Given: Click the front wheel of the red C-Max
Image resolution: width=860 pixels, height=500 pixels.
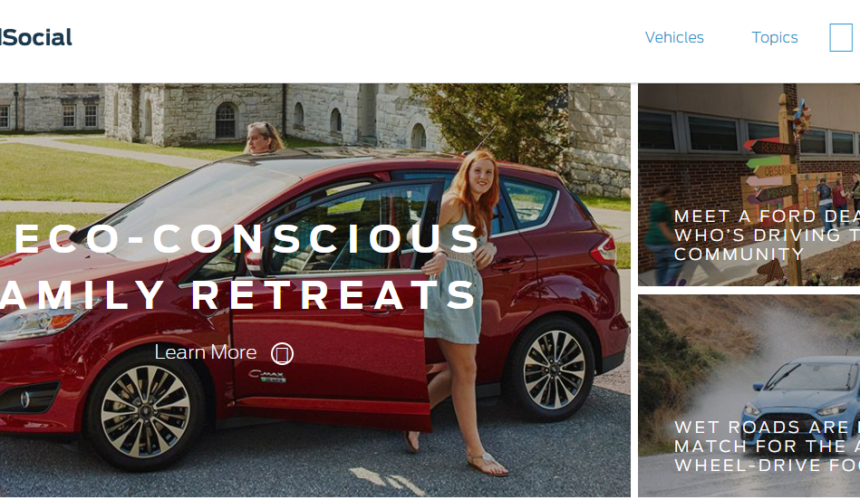Looking at the screenshot, I should tap(145, 412).
